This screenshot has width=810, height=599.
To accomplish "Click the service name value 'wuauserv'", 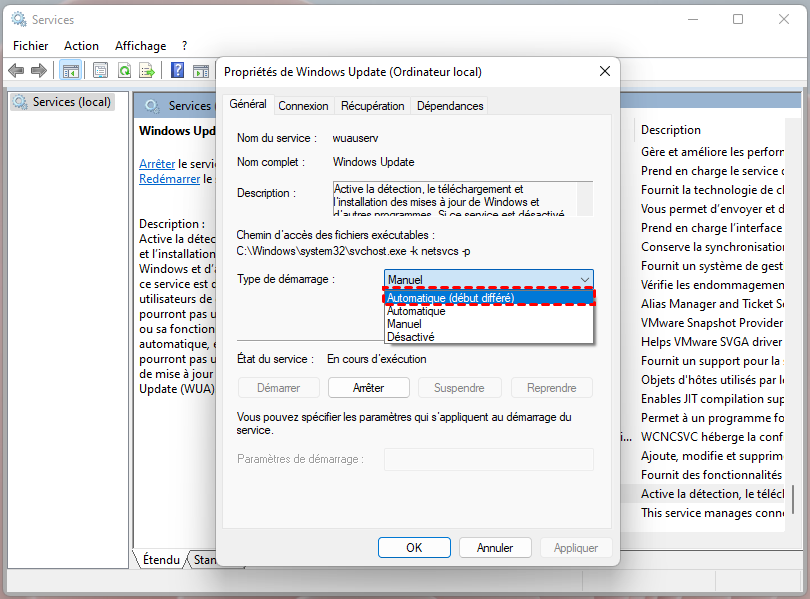I will pyautogui.click(x=355, y=138).
